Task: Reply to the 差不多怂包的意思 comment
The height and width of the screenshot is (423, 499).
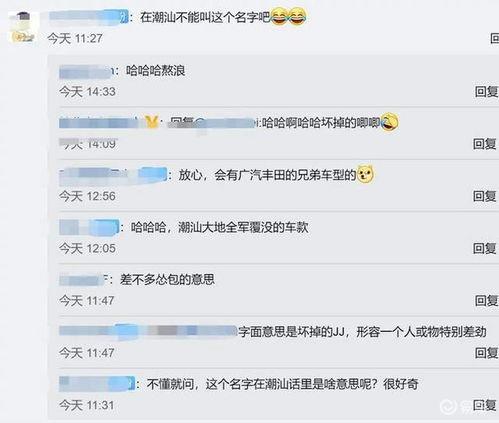Action: tap(487, 301)
